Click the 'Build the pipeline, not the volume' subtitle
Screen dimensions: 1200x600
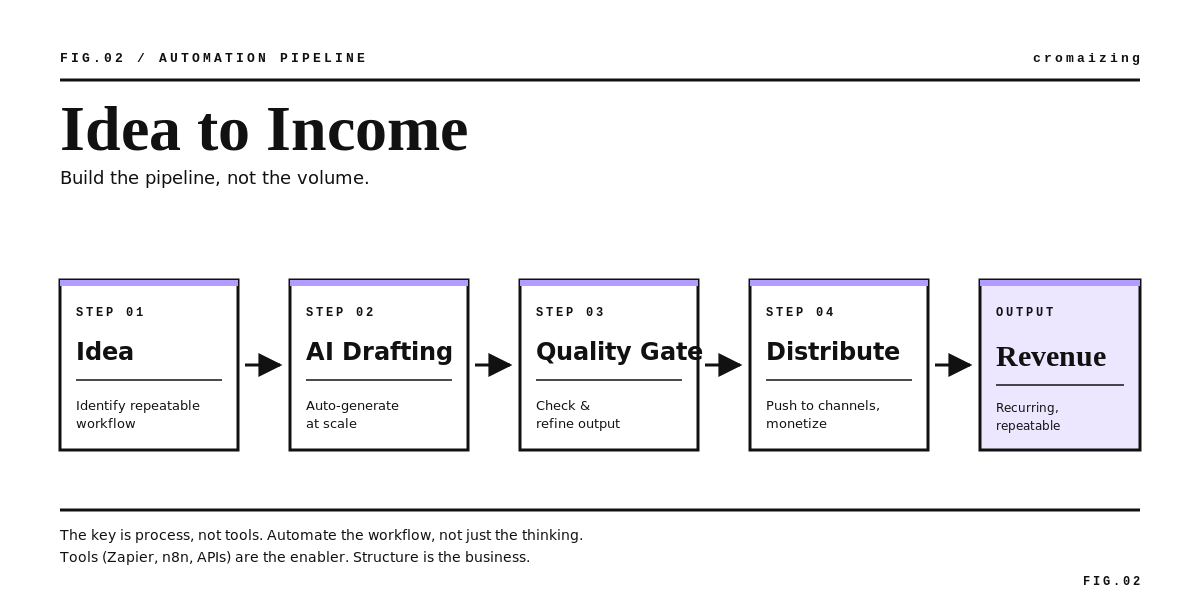215,178
